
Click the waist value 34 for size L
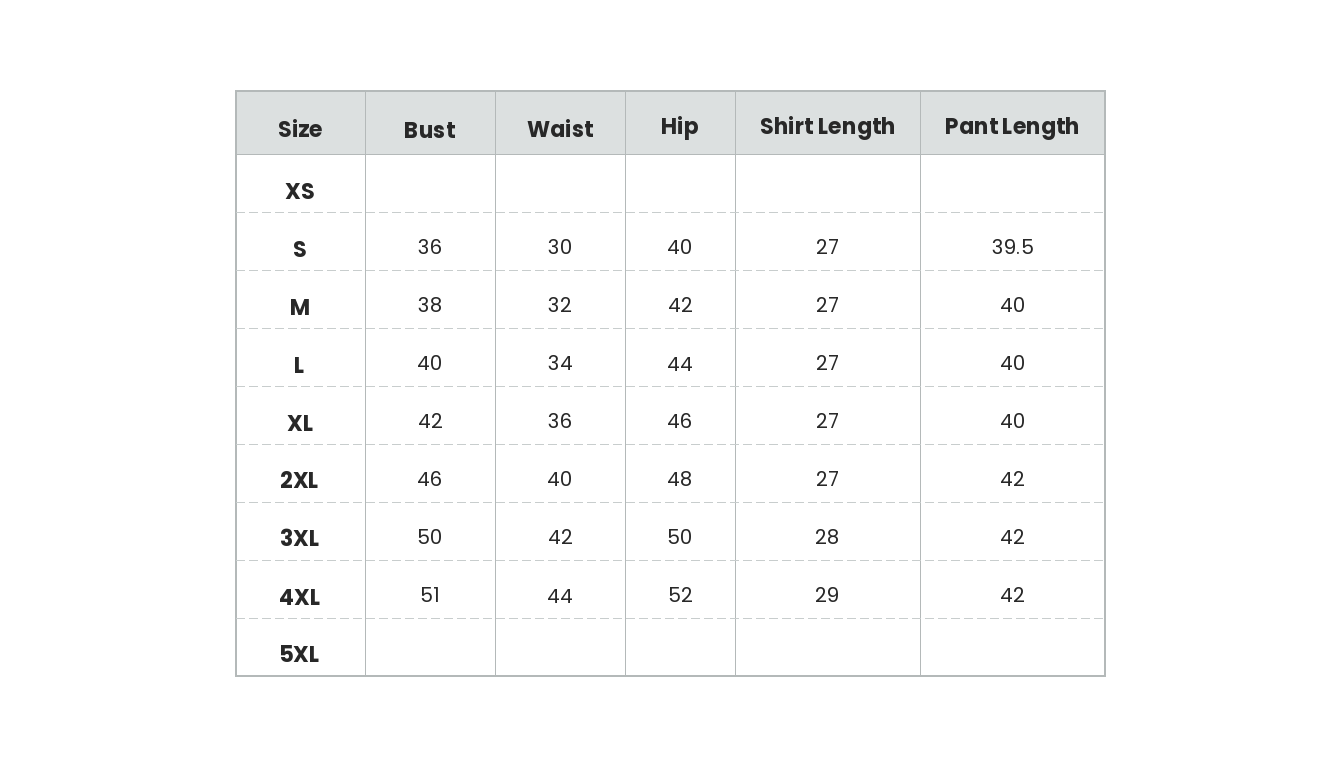pos(560,363)
